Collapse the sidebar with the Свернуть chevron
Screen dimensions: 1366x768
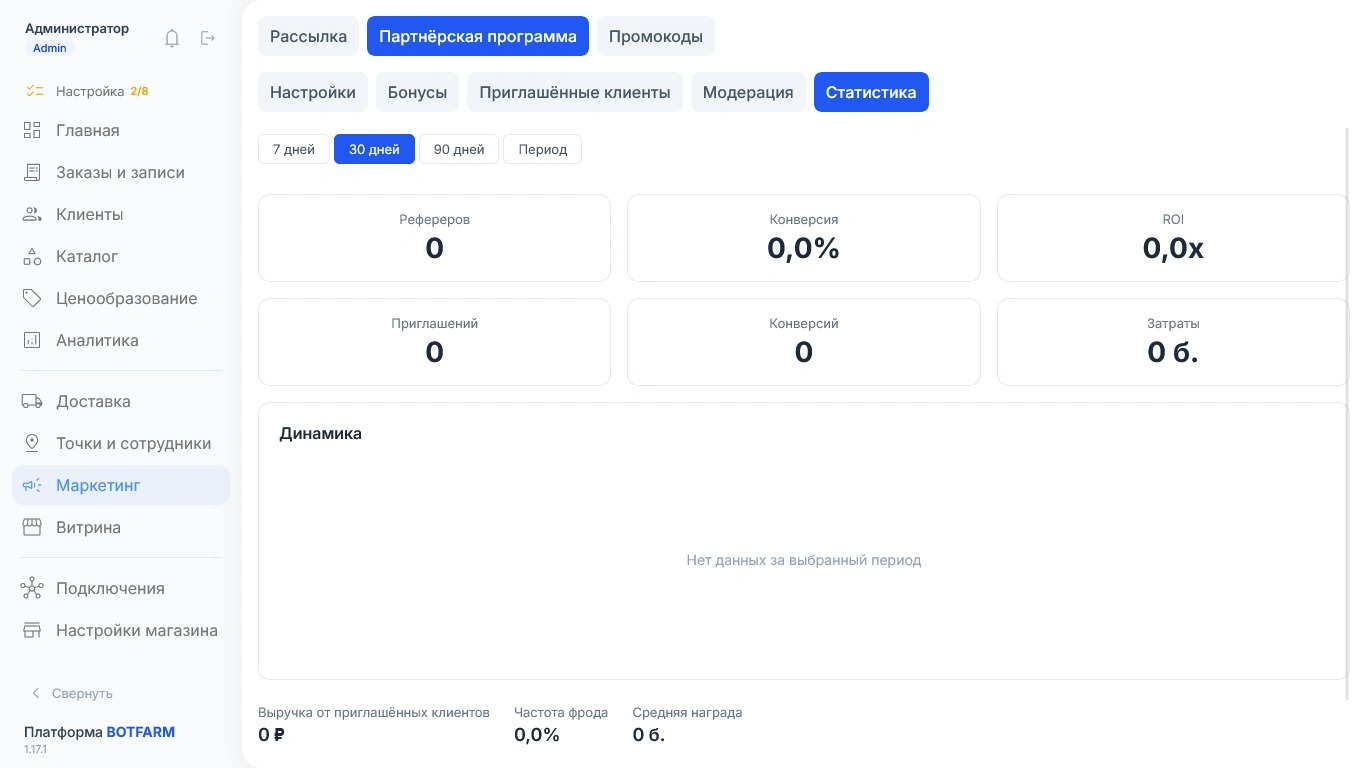pos(36,693)
